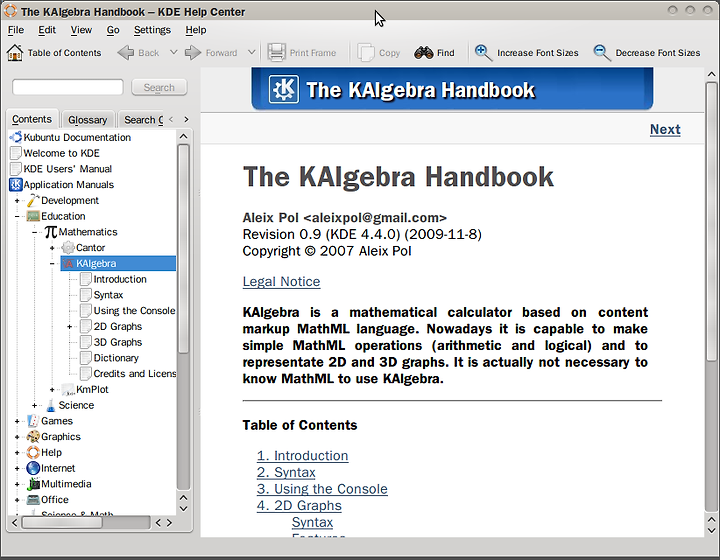The height and width of the screenshot is (560, 720).
Task: Click the KDE logo in handbook banner
Action: 284,89
